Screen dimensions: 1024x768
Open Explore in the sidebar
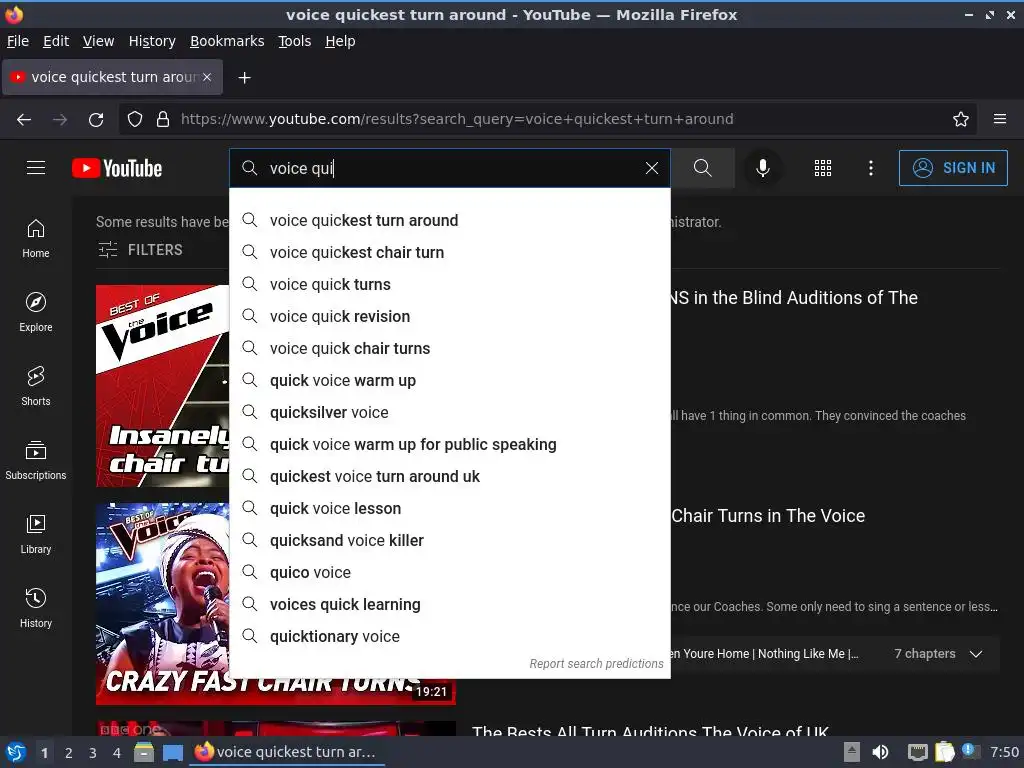click(36, 312)
